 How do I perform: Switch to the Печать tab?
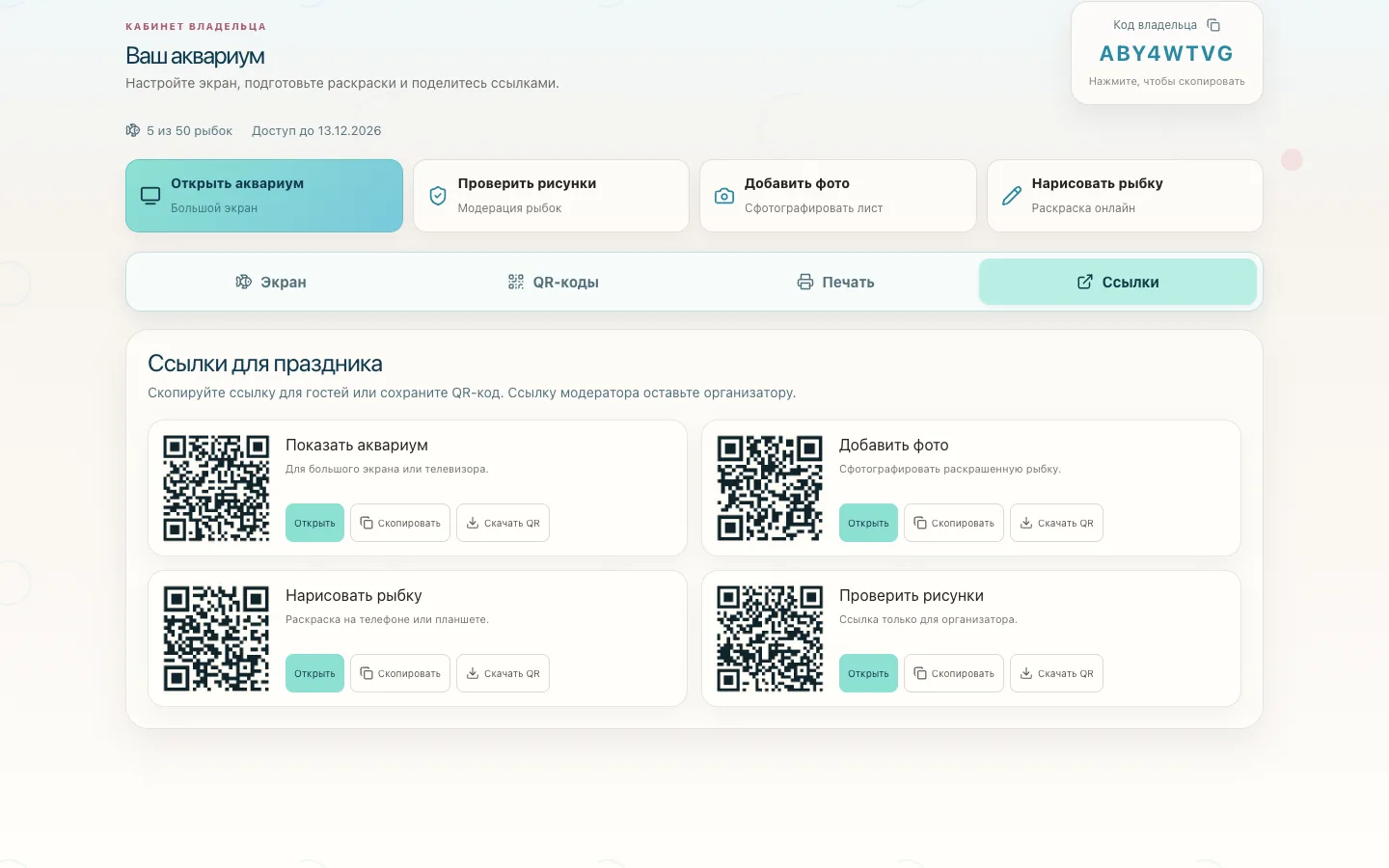[x=836, y=282]
